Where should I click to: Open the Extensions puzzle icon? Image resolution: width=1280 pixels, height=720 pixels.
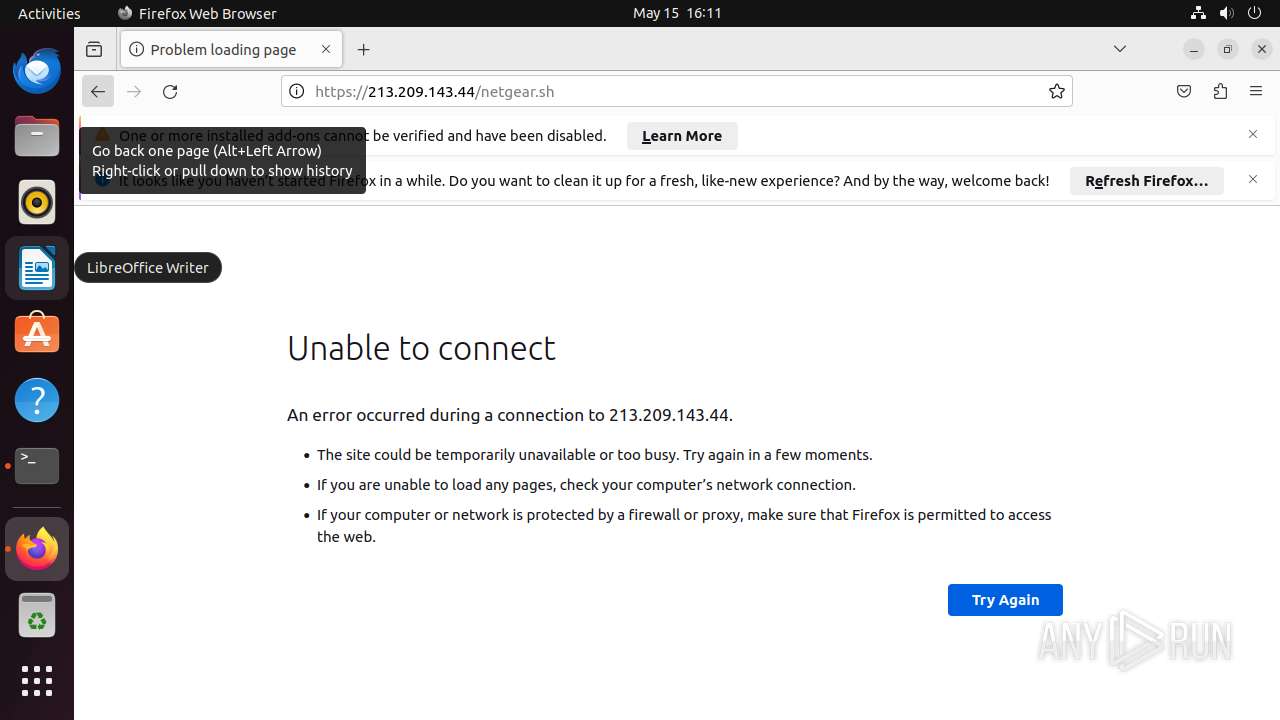(x=1220, y=92)
